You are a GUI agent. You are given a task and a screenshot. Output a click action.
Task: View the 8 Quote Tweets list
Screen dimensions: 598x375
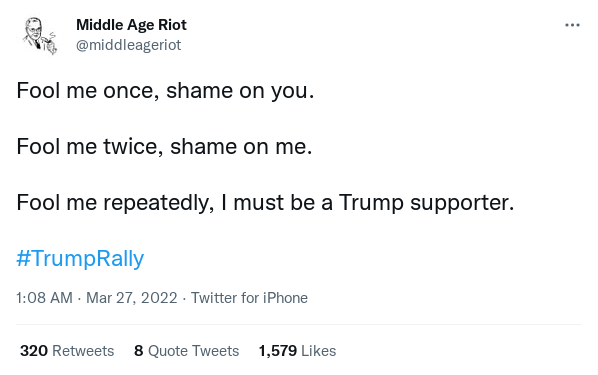pyautogui.click(x=186, y=351)
